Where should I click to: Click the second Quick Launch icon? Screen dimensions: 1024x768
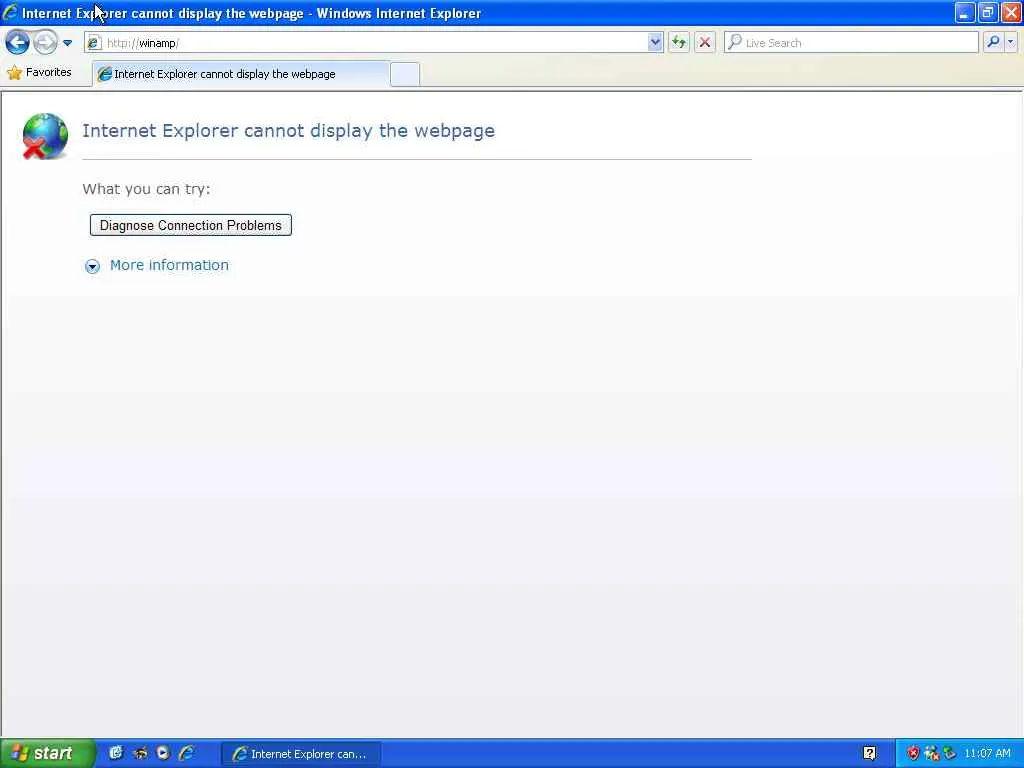point(140,754)
